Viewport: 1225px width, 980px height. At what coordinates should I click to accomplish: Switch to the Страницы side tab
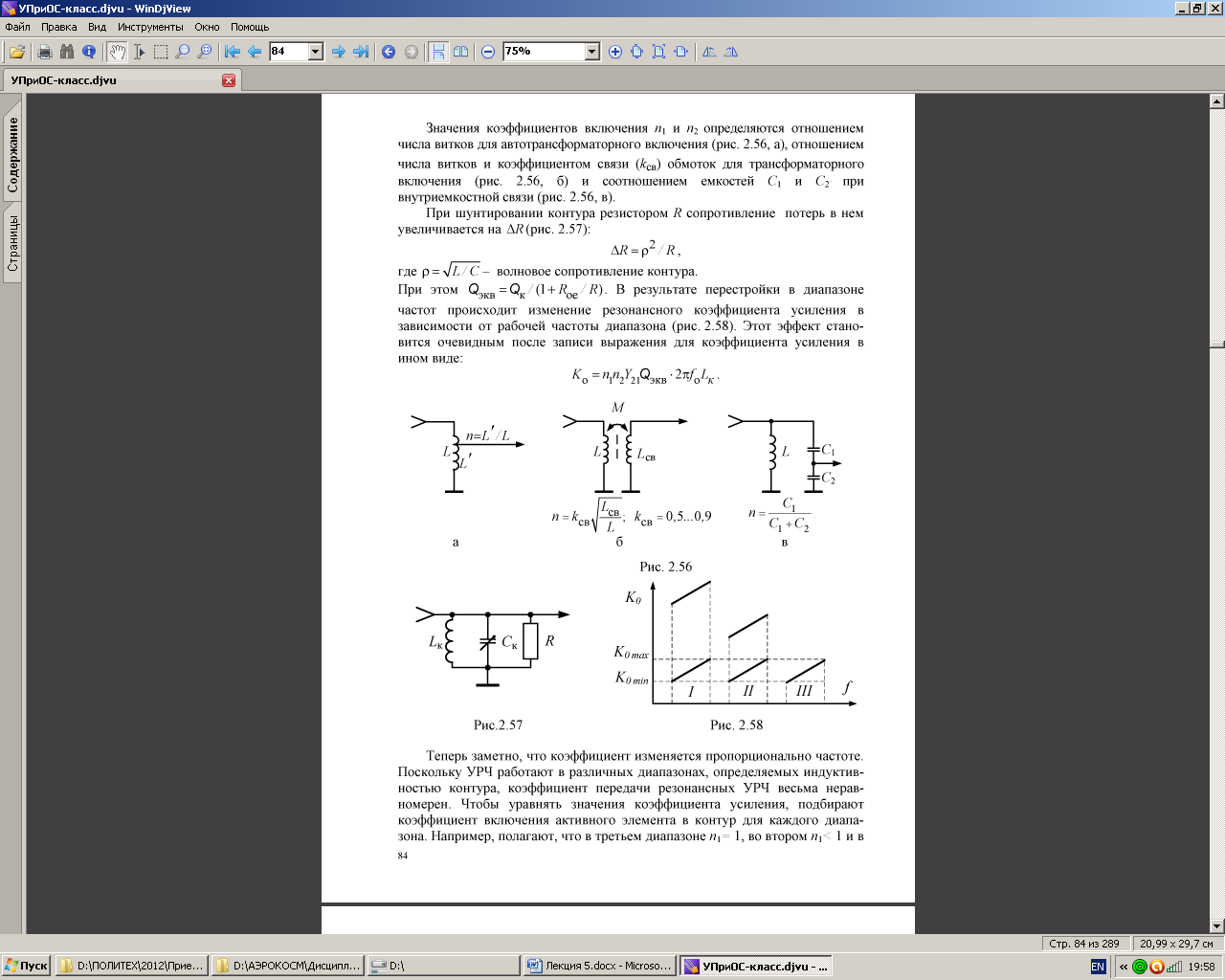pyautogui.click(x=12, y=243)
